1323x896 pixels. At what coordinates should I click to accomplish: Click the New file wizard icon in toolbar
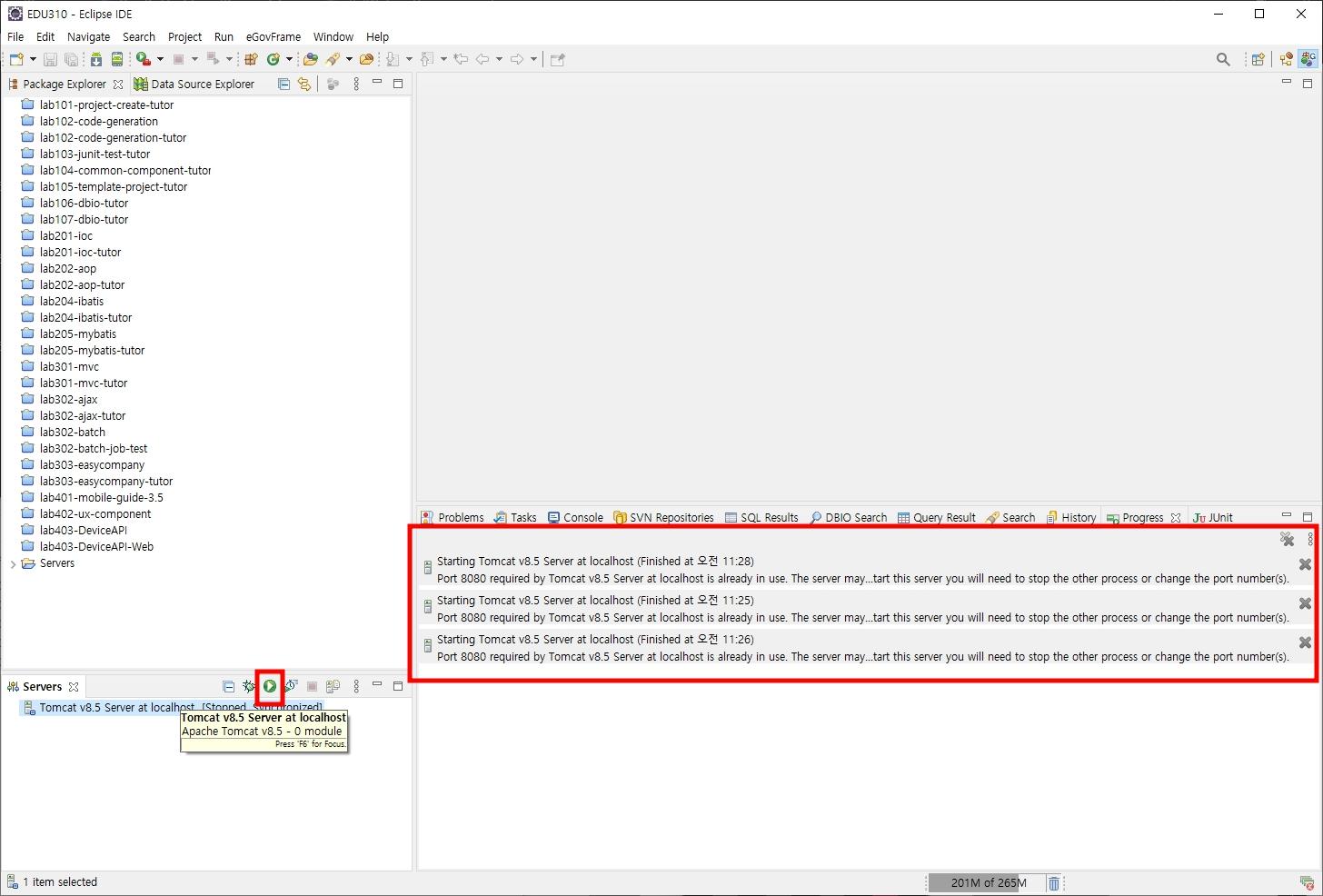point(16,59)
